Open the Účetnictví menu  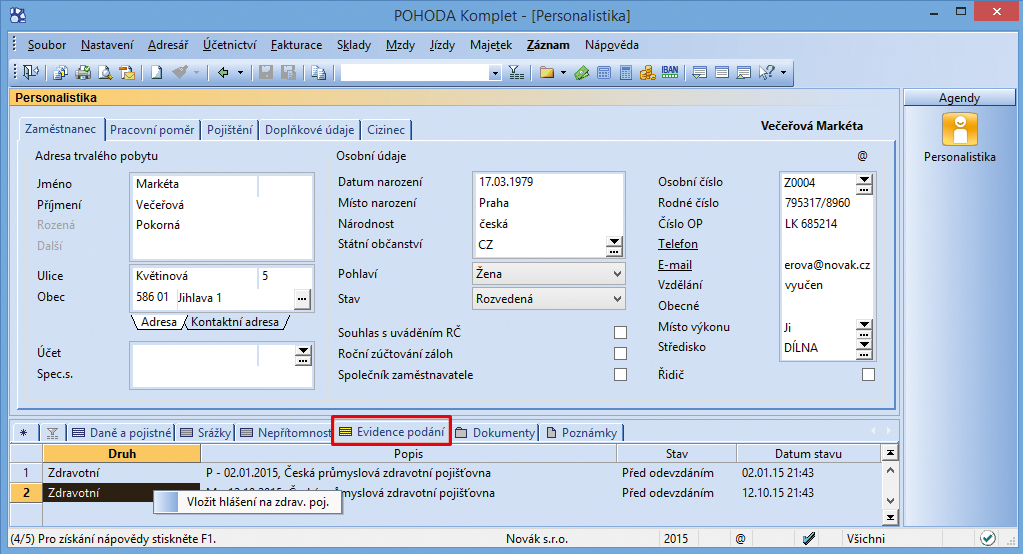point(229,45)
